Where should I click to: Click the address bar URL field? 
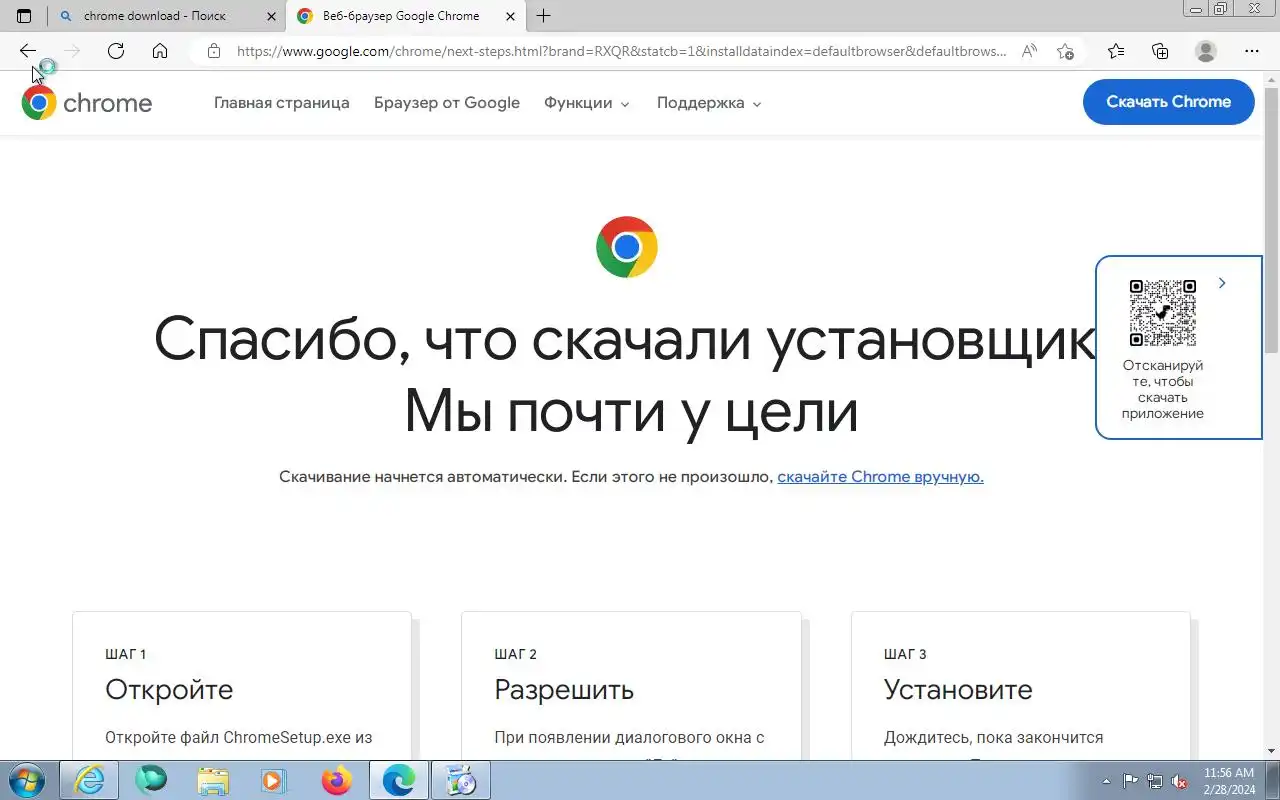(620, 51)
